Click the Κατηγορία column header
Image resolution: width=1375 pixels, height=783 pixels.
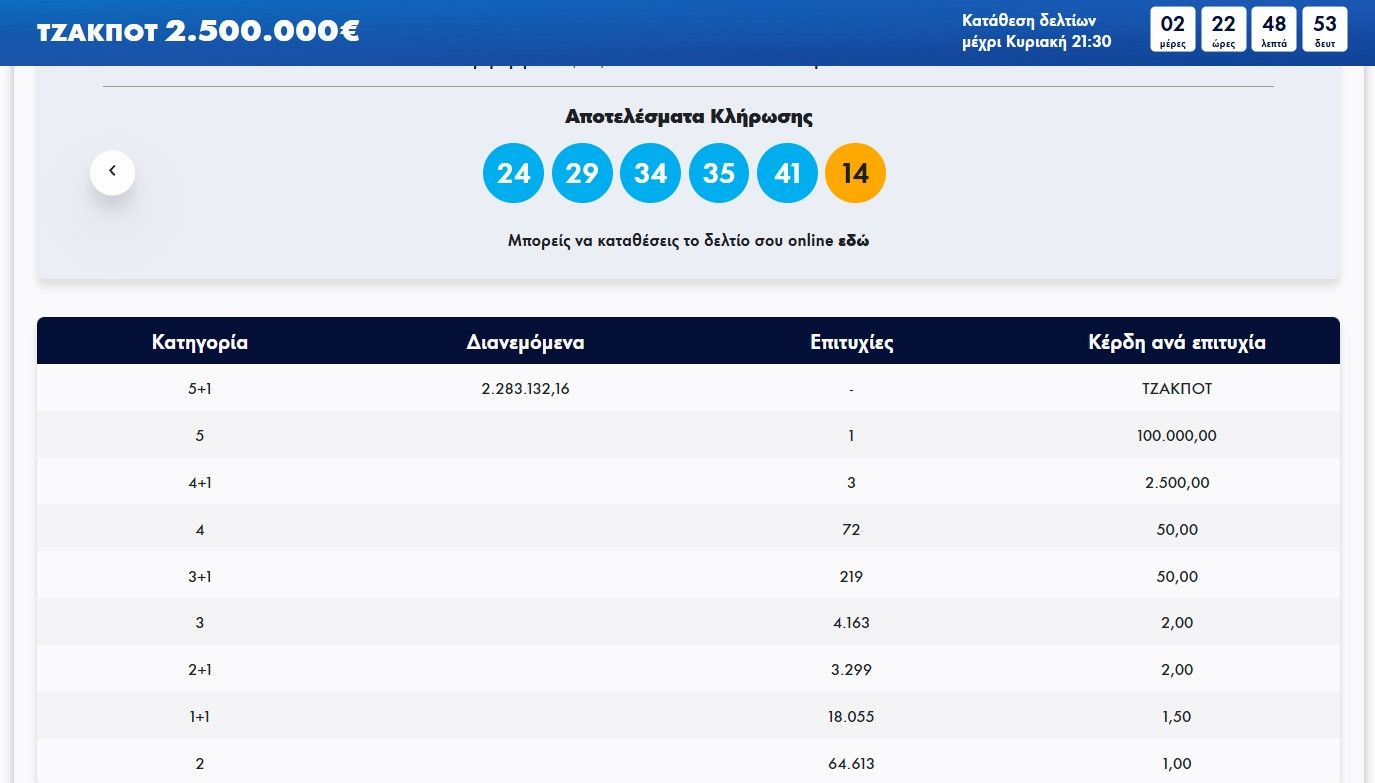[x=200, y=342]
